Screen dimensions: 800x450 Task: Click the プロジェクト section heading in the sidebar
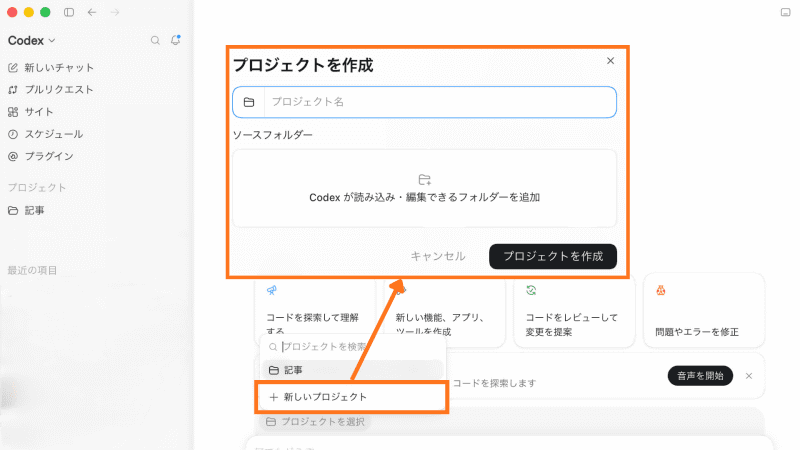[x=37, y=188]
